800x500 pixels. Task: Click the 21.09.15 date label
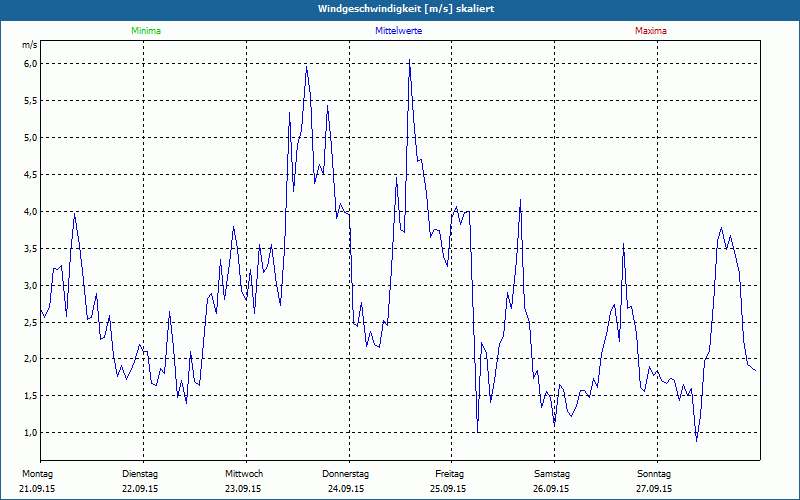pyautogui.click(x=37, y=489)
